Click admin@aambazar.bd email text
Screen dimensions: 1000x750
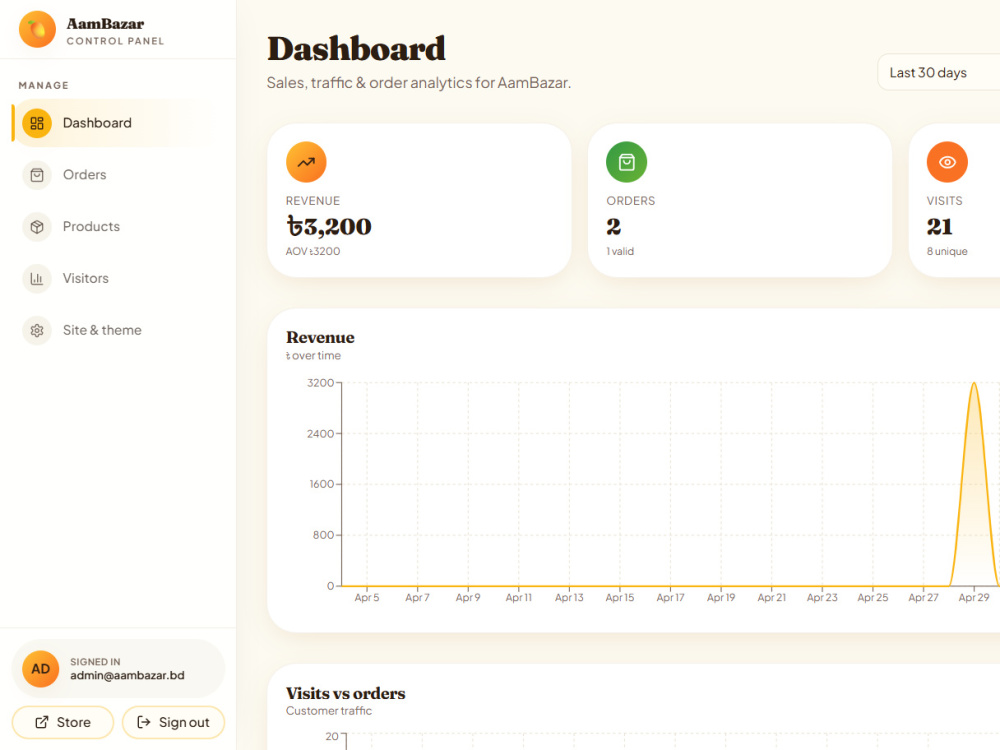[127, 675]
